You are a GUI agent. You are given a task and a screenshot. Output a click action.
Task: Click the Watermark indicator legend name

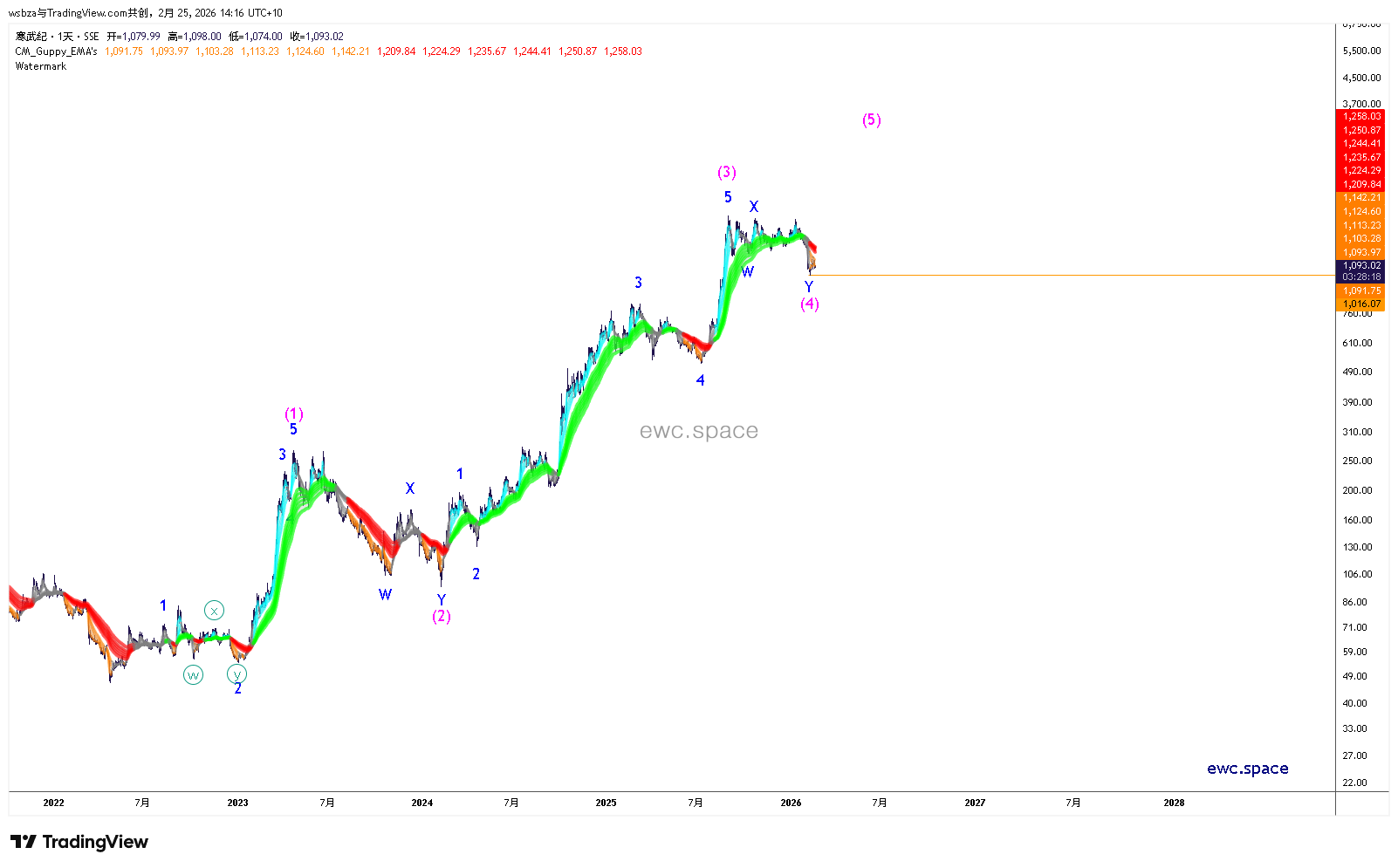pyautogui.click(x=41, y=66)
